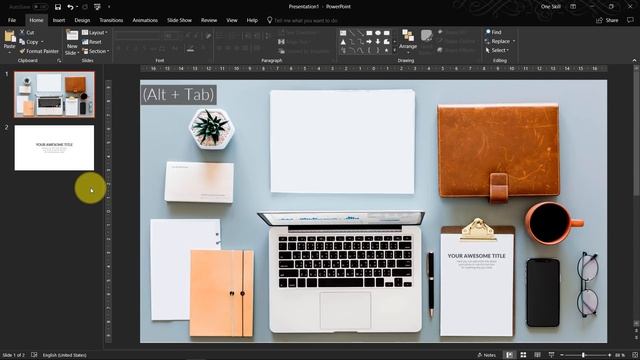Open the File tab

(x=12, y=20)
